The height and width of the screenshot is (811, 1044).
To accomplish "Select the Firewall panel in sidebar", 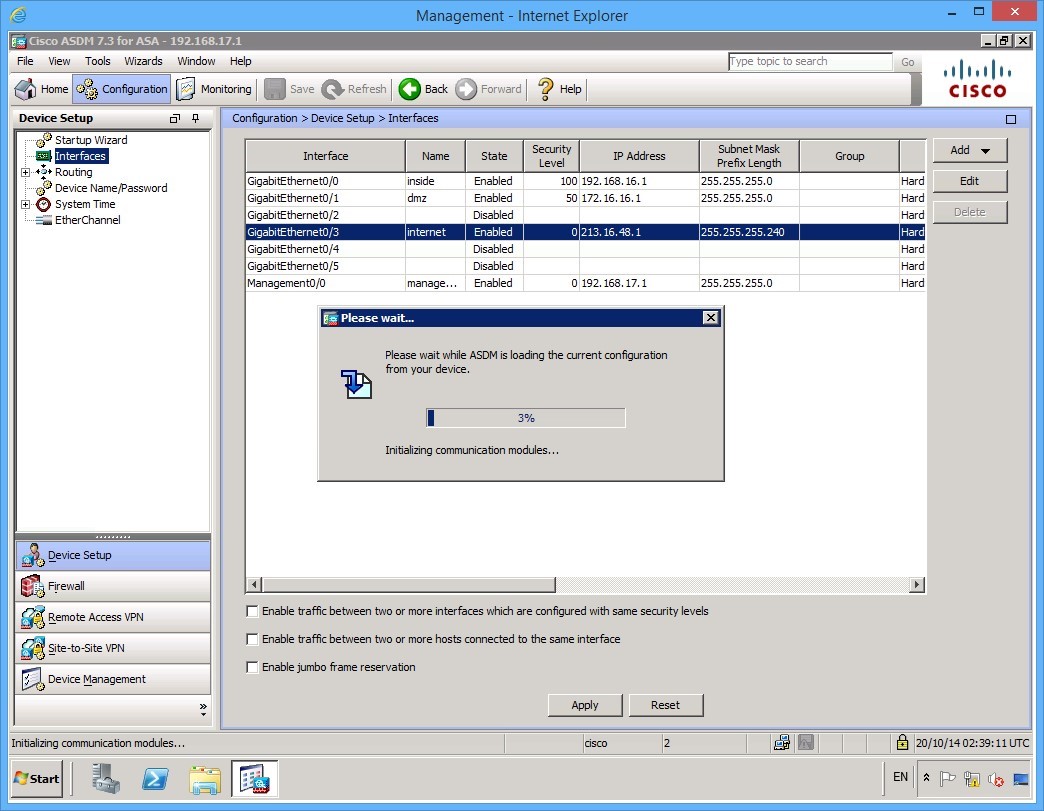I will (x=64, y=586).
